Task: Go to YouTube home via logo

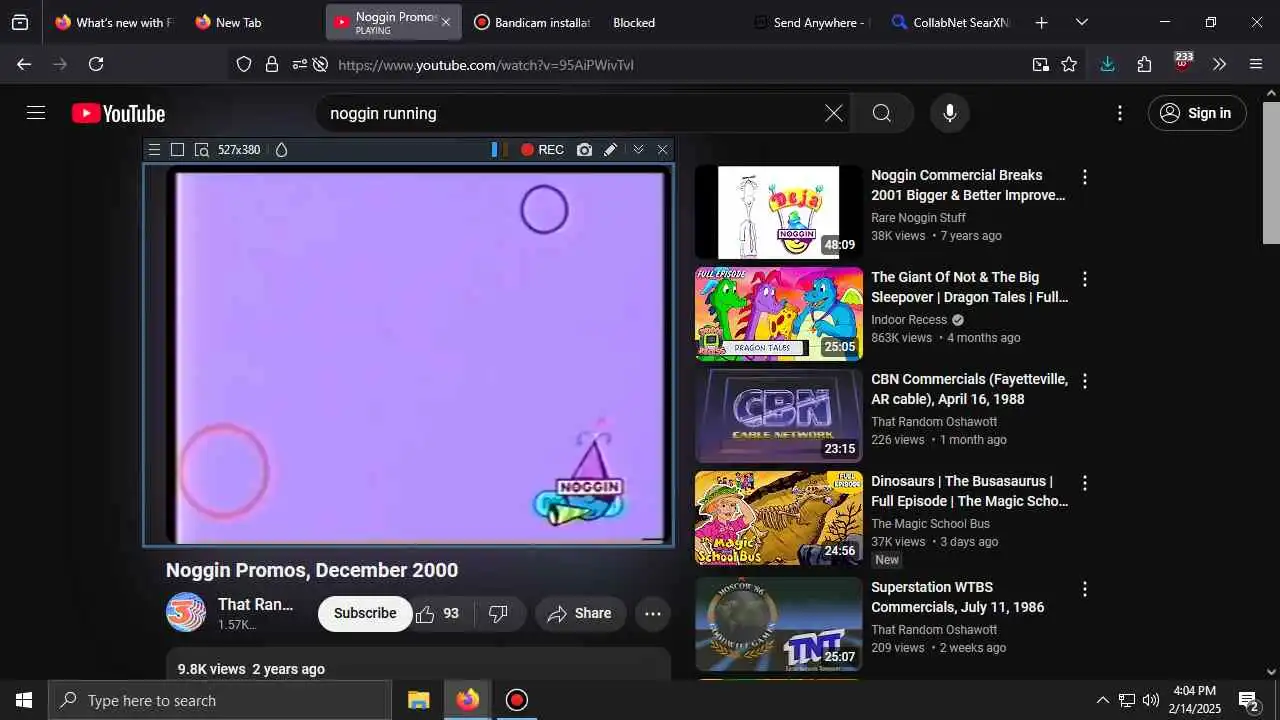Action: click(x=118, y=113)
